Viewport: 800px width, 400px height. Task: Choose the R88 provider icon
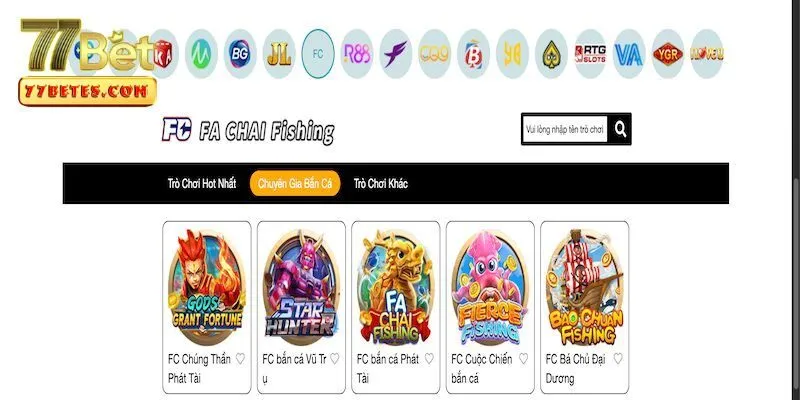[x=357, y=54]
